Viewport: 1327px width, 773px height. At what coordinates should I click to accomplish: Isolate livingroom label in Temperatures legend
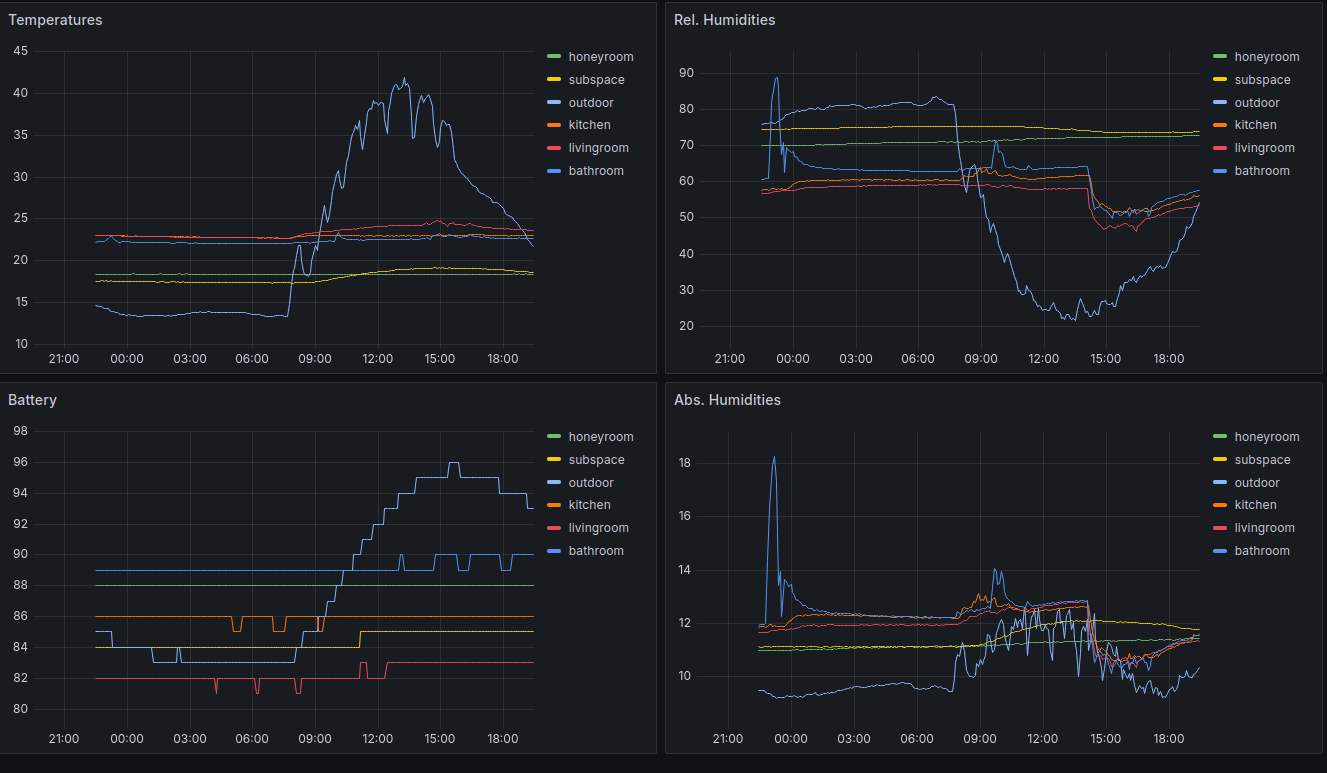click(x=598, y=148)
